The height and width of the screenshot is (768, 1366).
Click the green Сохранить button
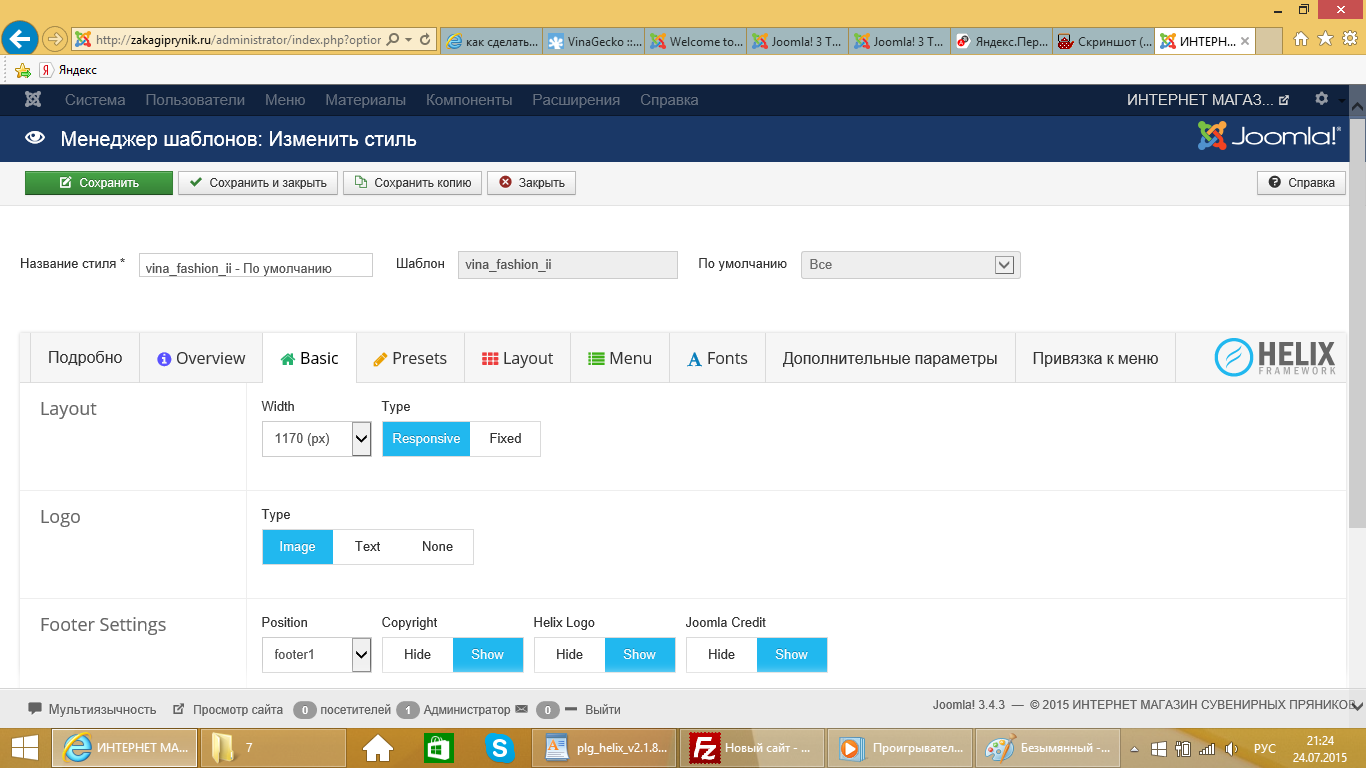click(x=98, y=183)
